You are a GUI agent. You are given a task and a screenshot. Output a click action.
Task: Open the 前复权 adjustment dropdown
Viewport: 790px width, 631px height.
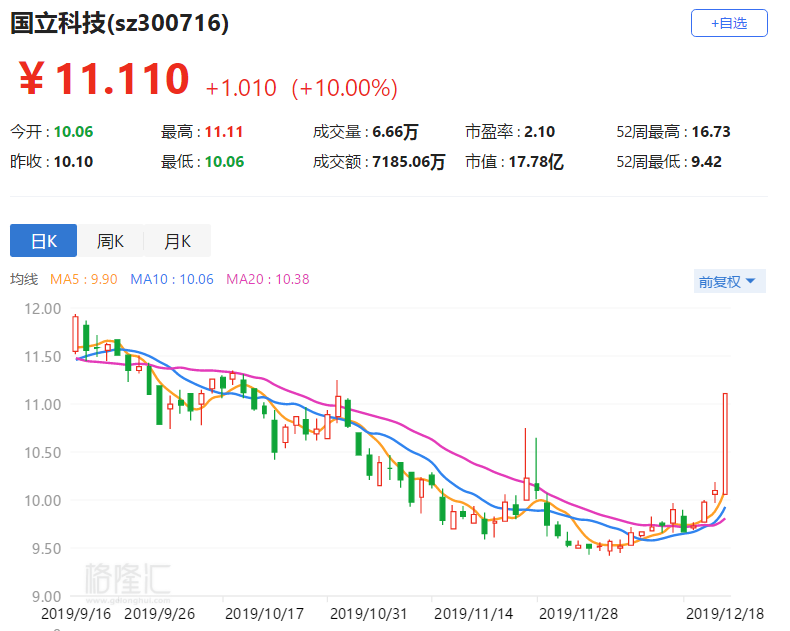(x=729, y=281)
